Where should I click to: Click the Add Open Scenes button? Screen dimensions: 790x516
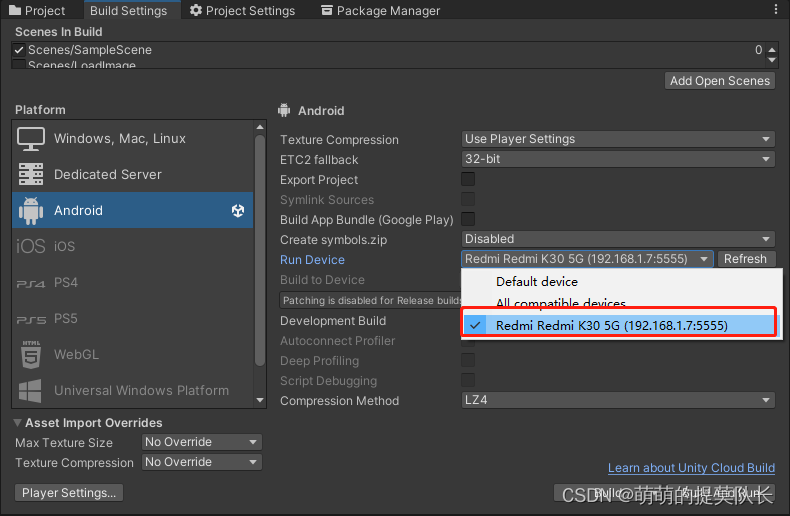click(x=720, y=81)
